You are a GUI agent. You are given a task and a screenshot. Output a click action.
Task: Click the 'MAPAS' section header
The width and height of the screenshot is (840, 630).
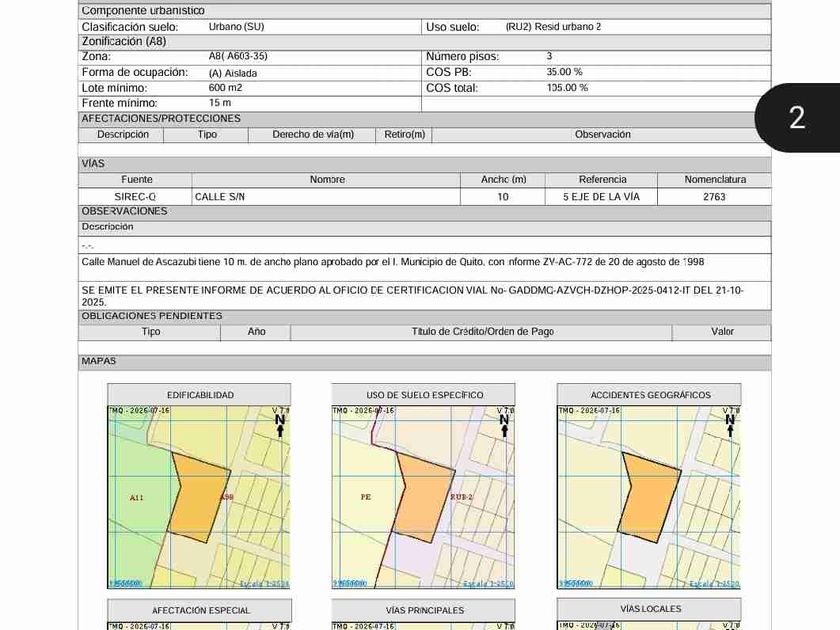pos(424,362)
